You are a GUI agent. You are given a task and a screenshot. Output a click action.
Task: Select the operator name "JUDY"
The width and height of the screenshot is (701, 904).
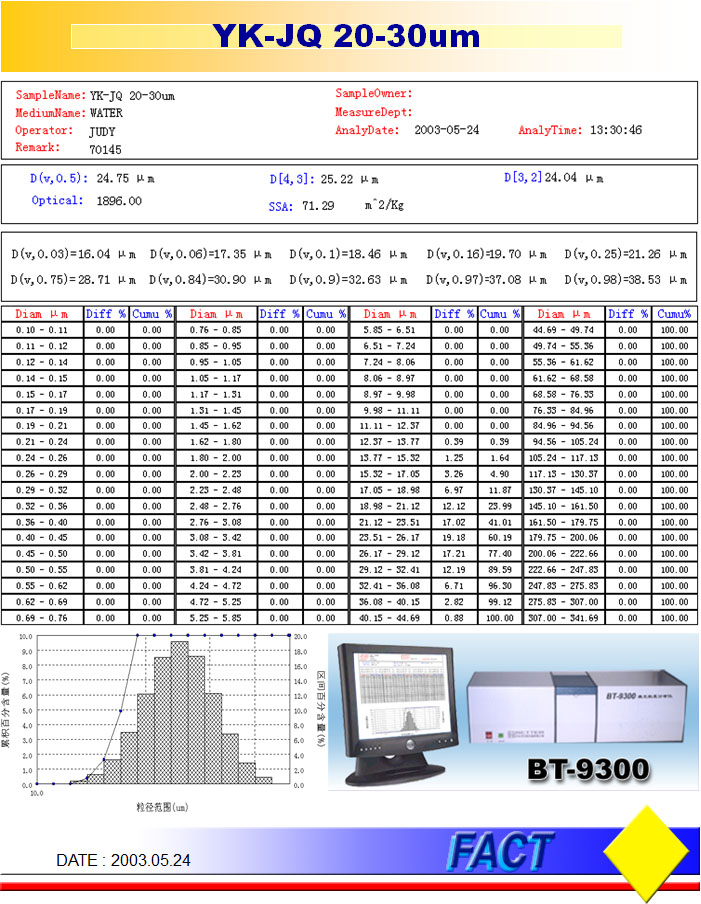(102, 131)
